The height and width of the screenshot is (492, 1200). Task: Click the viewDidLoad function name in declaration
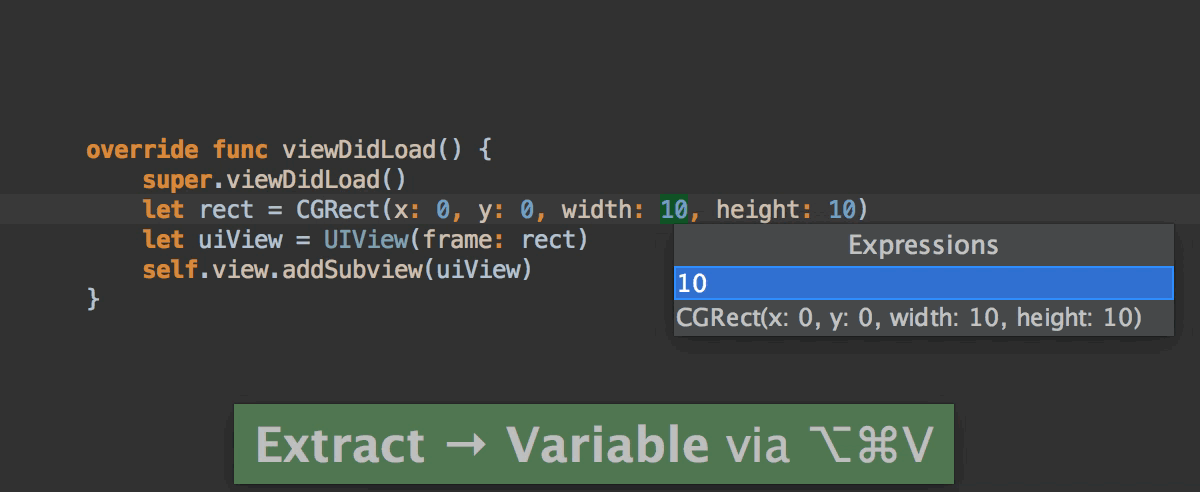coord(360,150)
